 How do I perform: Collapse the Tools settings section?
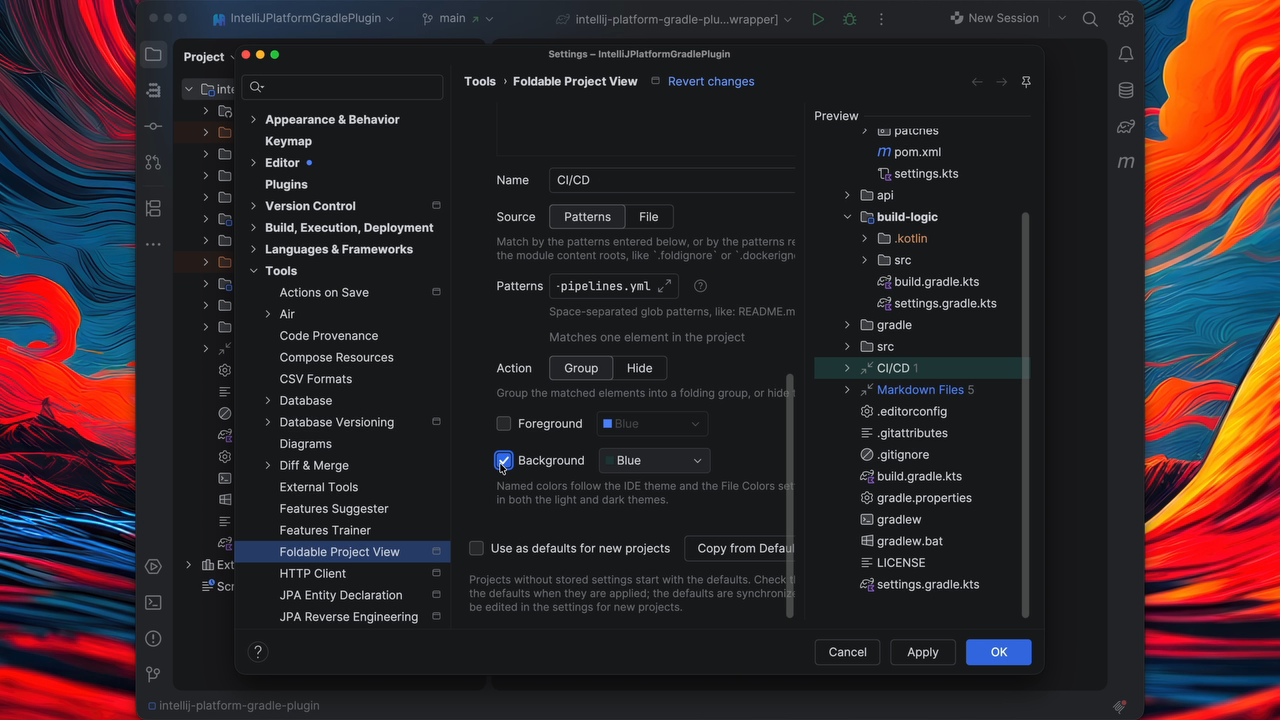pyautogui.click(x=254, y=271)
